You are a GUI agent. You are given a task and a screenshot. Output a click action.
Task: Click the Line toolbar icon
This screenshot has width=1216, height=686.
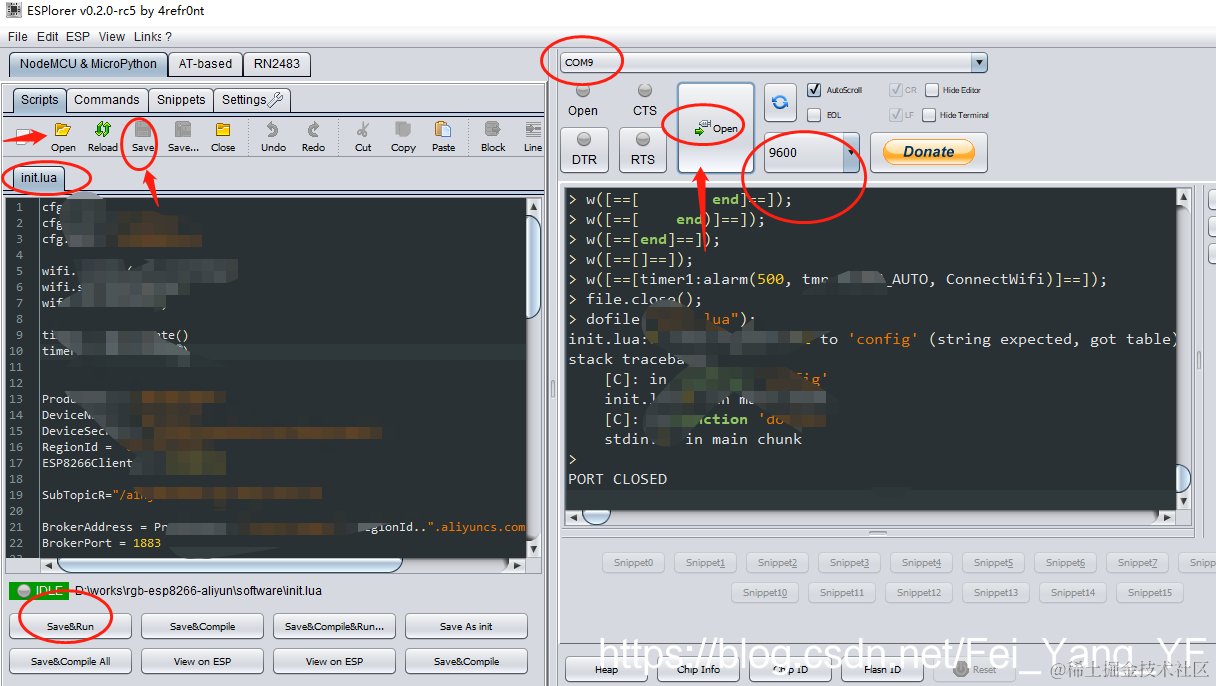click(532, 136)
